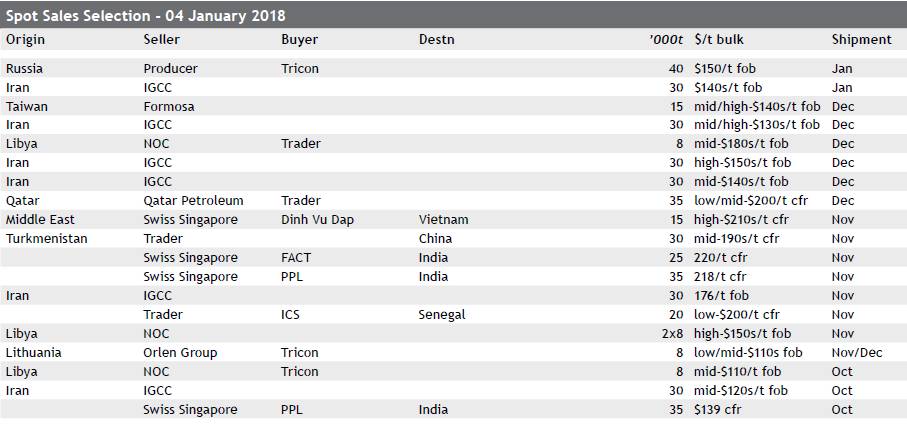Select the Russia origin cell
907x427 pixels.
click(x=24, y=69)
